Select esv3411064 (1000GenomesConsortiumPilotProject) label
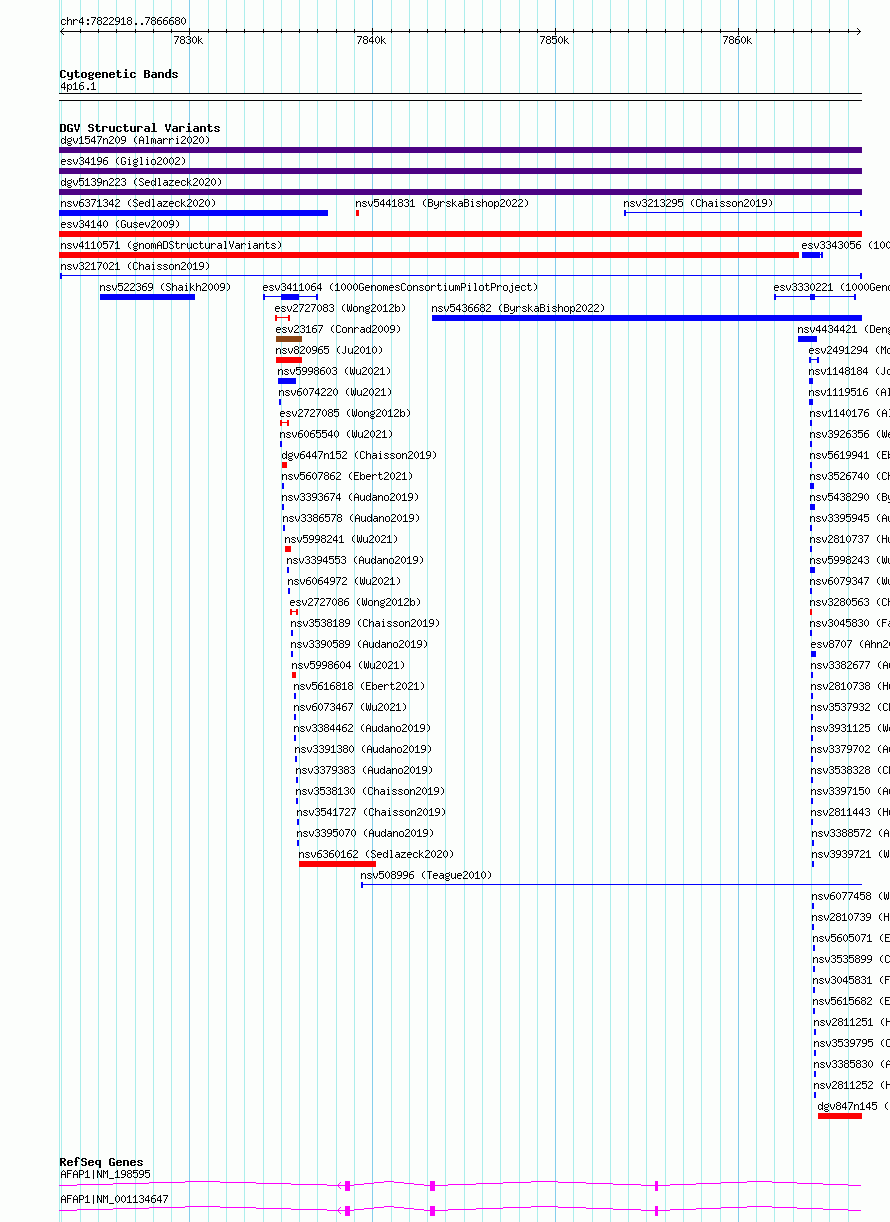The image size is (890, 1222). coord(400,287)
